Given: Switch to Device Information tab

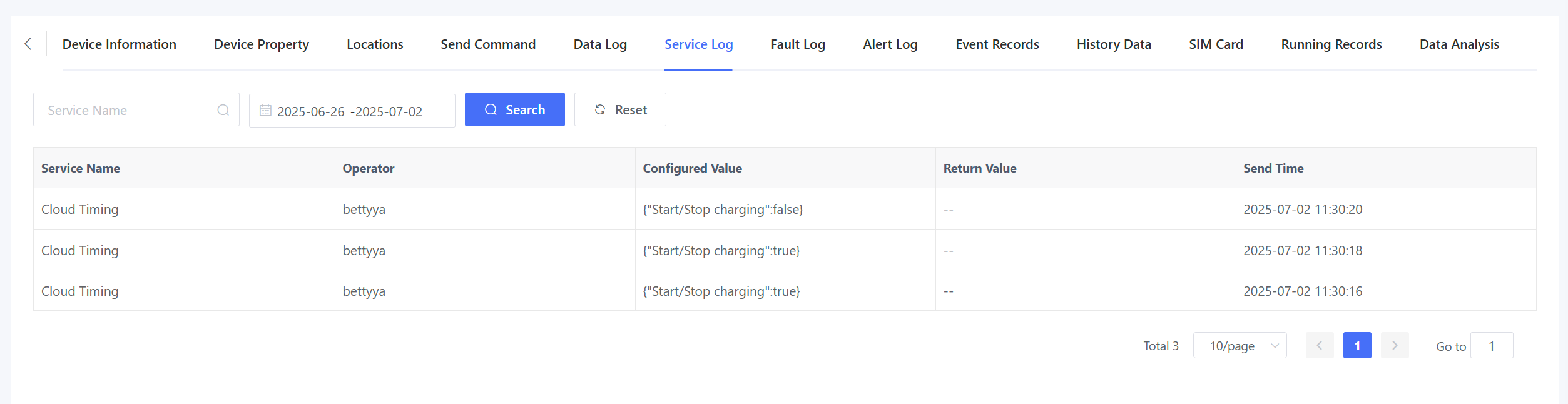Looking at the screenshot, I should 120,44.
